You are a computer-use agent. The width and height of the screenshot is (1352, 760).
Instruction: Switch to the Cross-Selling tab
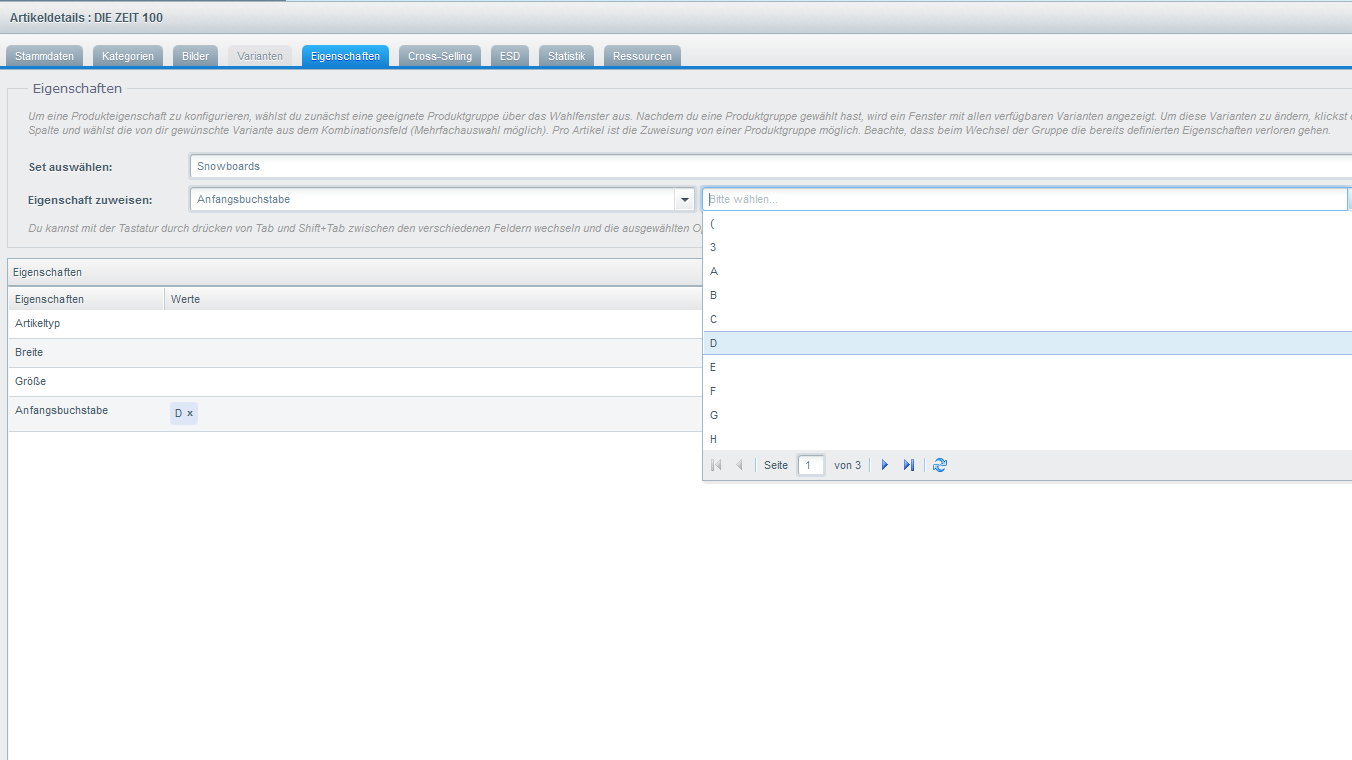pyautogui.click(x=440, y=56)
